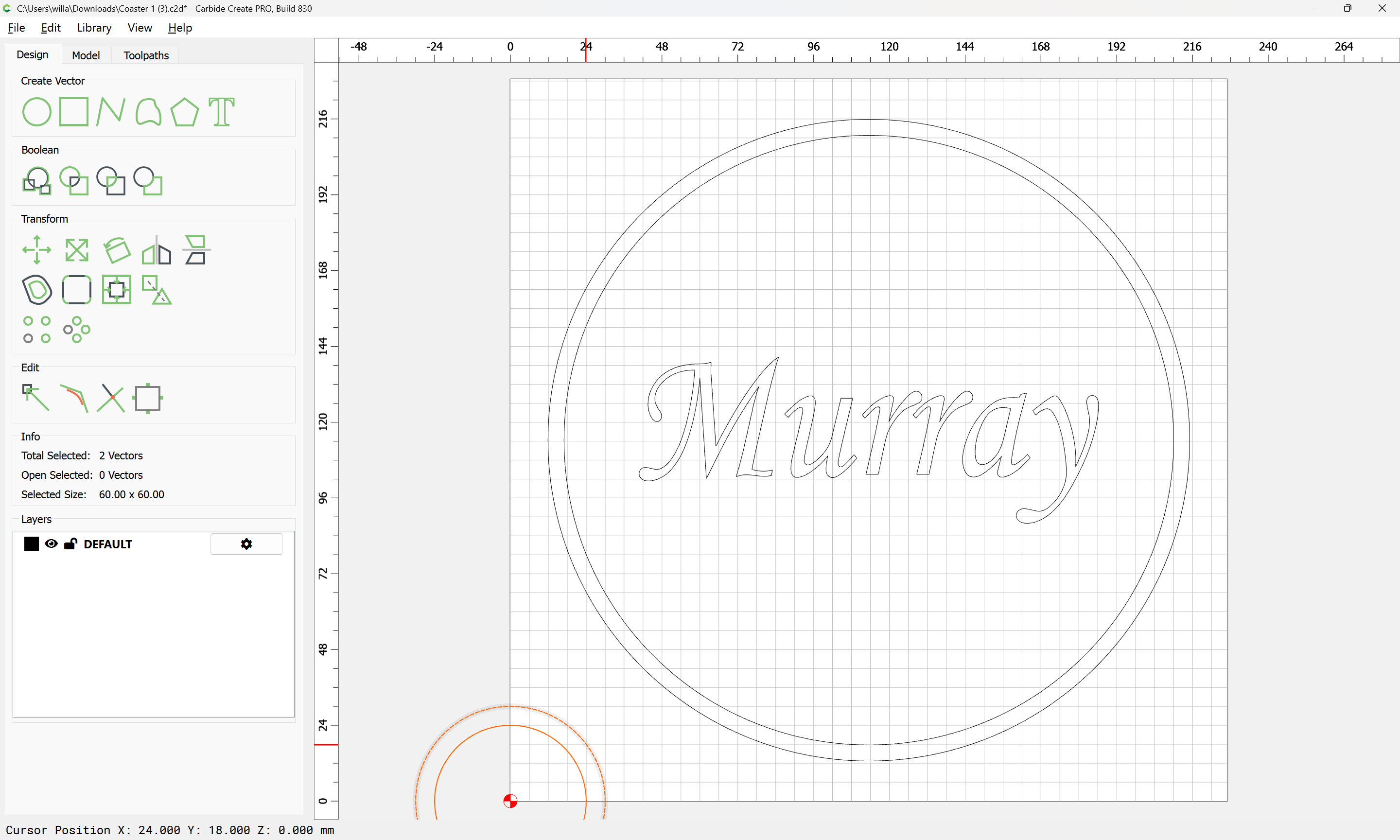This screenshot has height=840, width=1400.
Task: Switch to the Toolpaths tab
Action: pyautogui.click(x=146, y=55)
